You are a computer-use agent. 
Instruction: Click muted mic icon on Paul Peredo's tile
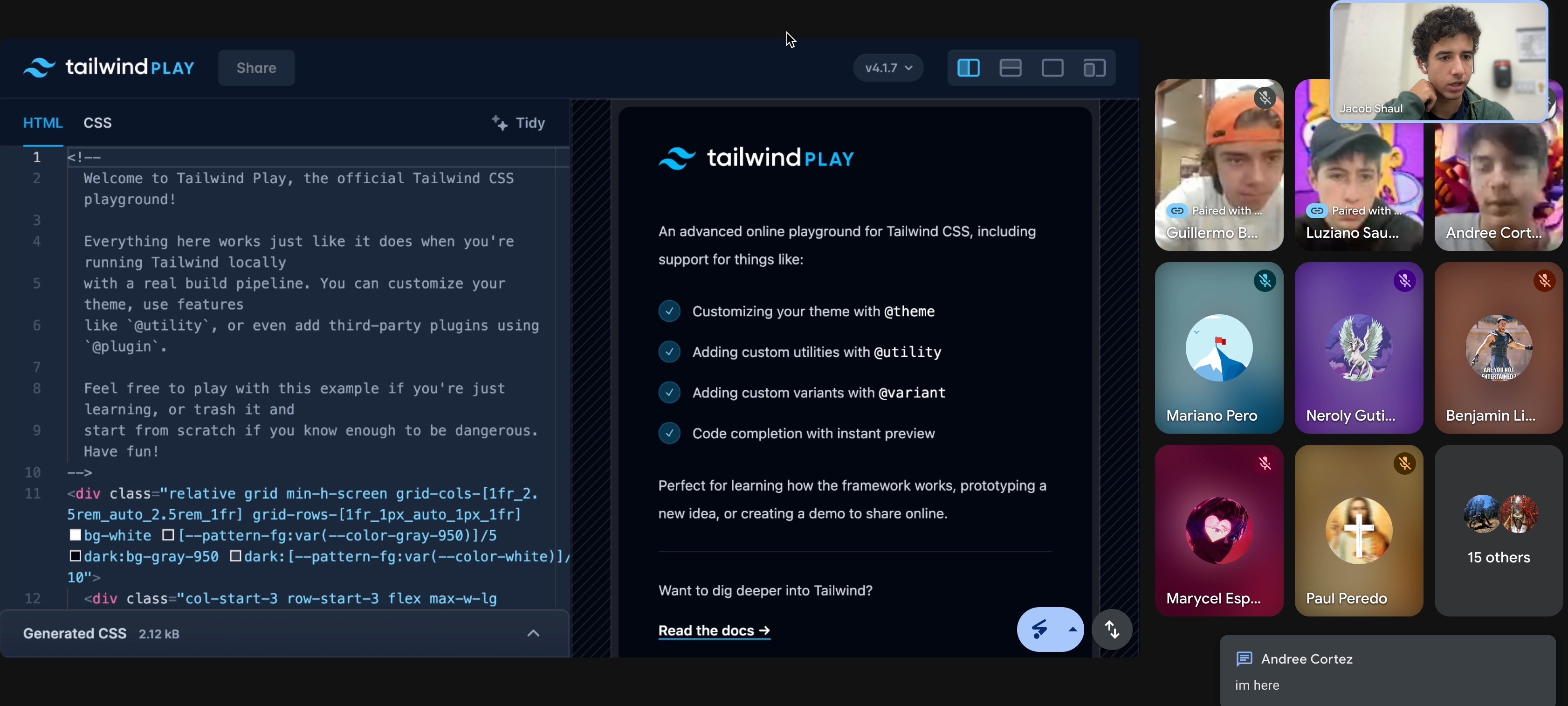[x=1404, y=463]
